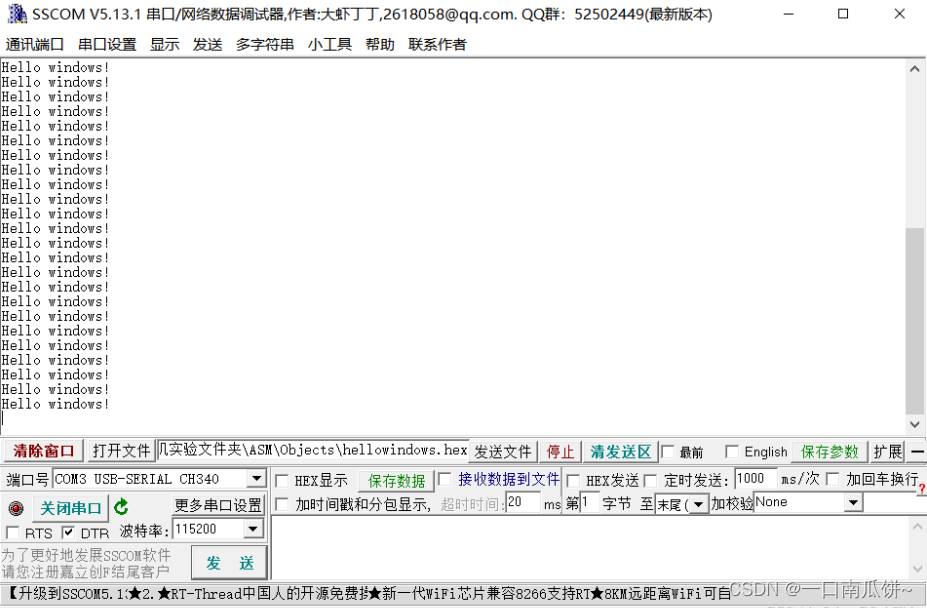This screenshot has height=608, width=927.
Task: Enable the HEX显示 checkbox
Action: [283, 479]
